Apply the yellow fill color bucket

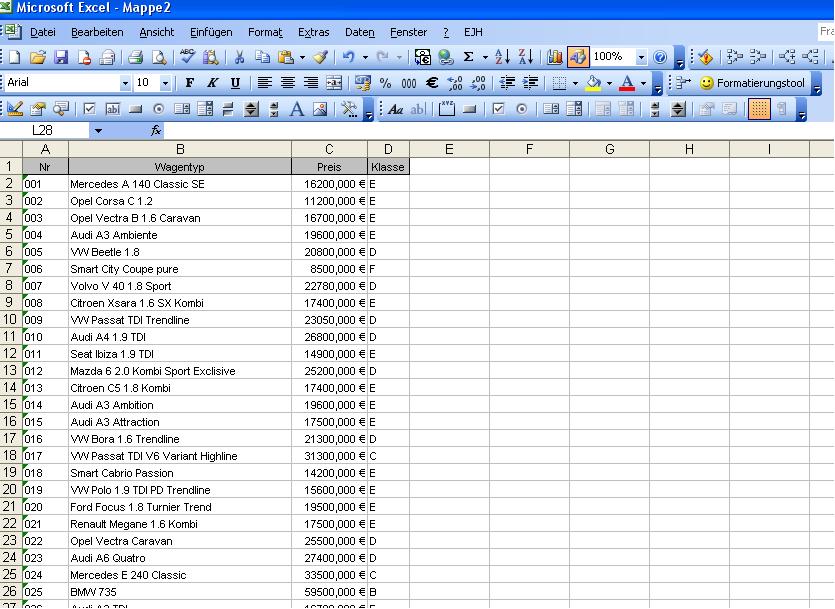(x=593, y=83)
